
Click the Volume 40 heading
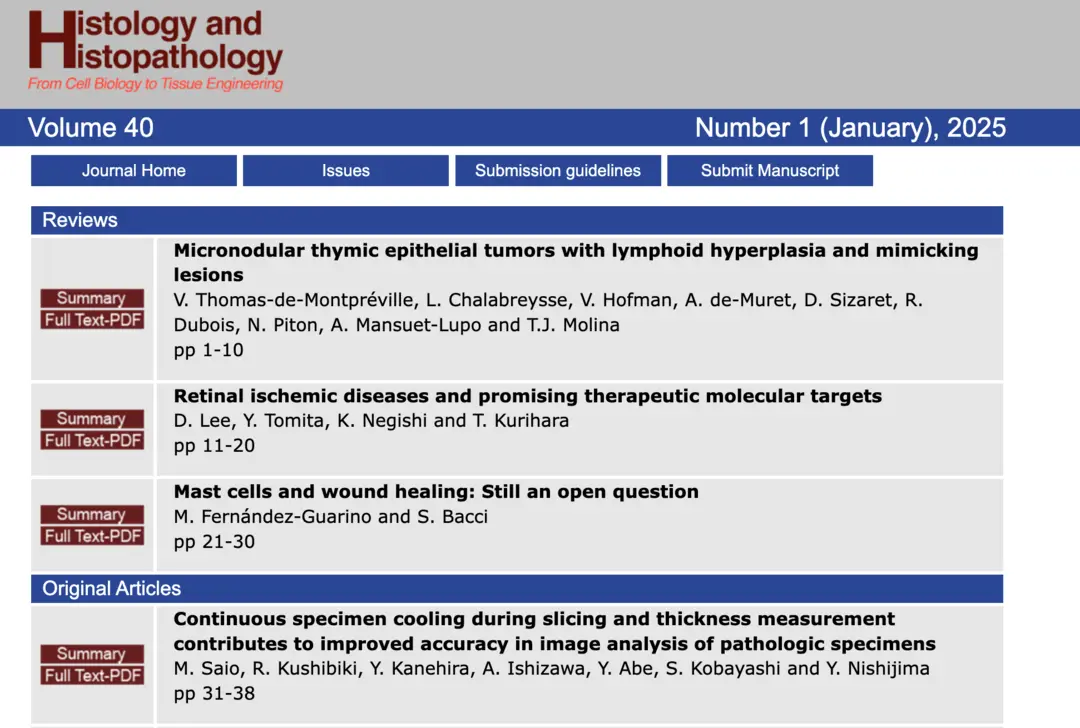tap(91, 128)
